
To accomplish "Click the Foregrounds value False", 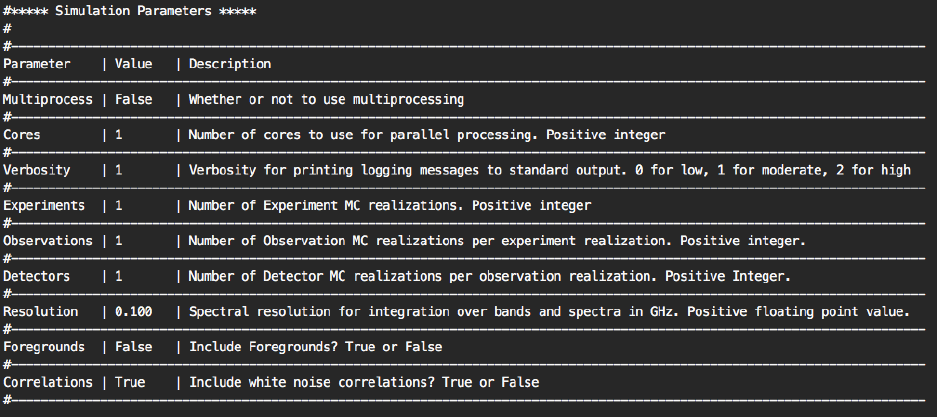I will 133,347.
